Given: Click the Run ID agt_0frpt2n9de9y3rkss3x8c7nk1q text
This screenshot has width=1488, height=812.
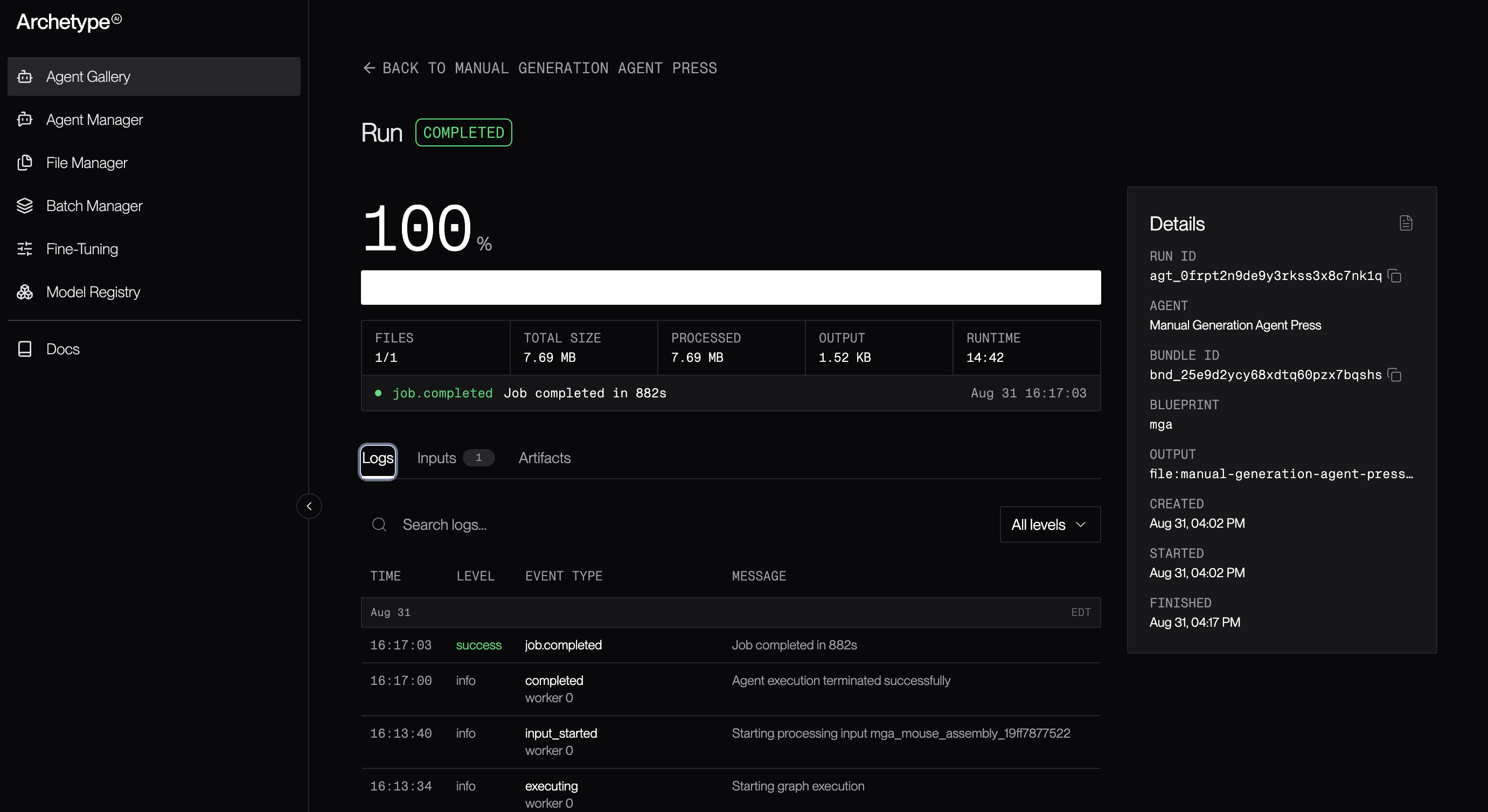Looking at the screenshot, I should [x=1266, y=276].
